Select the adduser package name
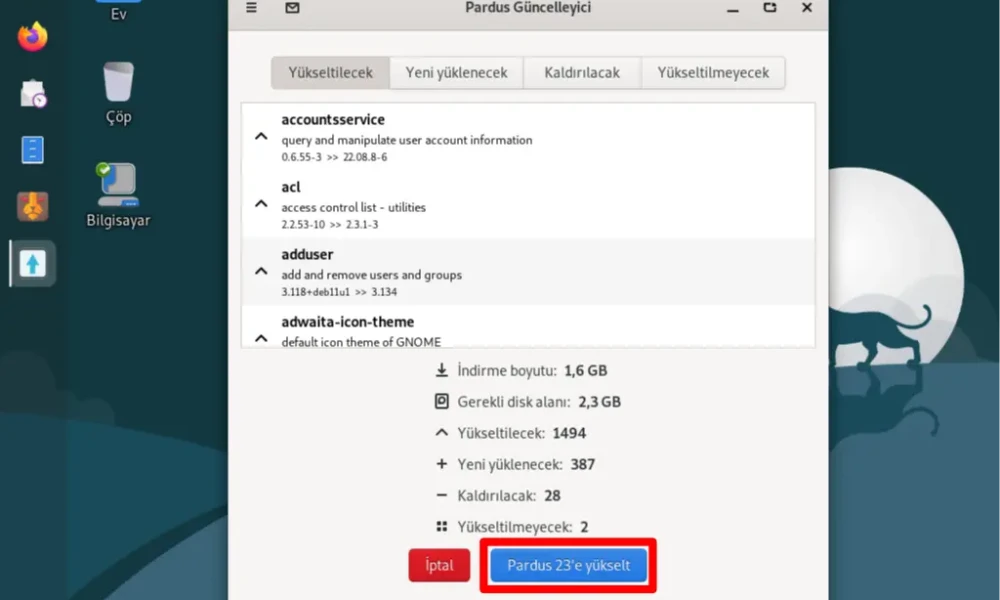The image size is (1000, 600). [x=307, y=255]
